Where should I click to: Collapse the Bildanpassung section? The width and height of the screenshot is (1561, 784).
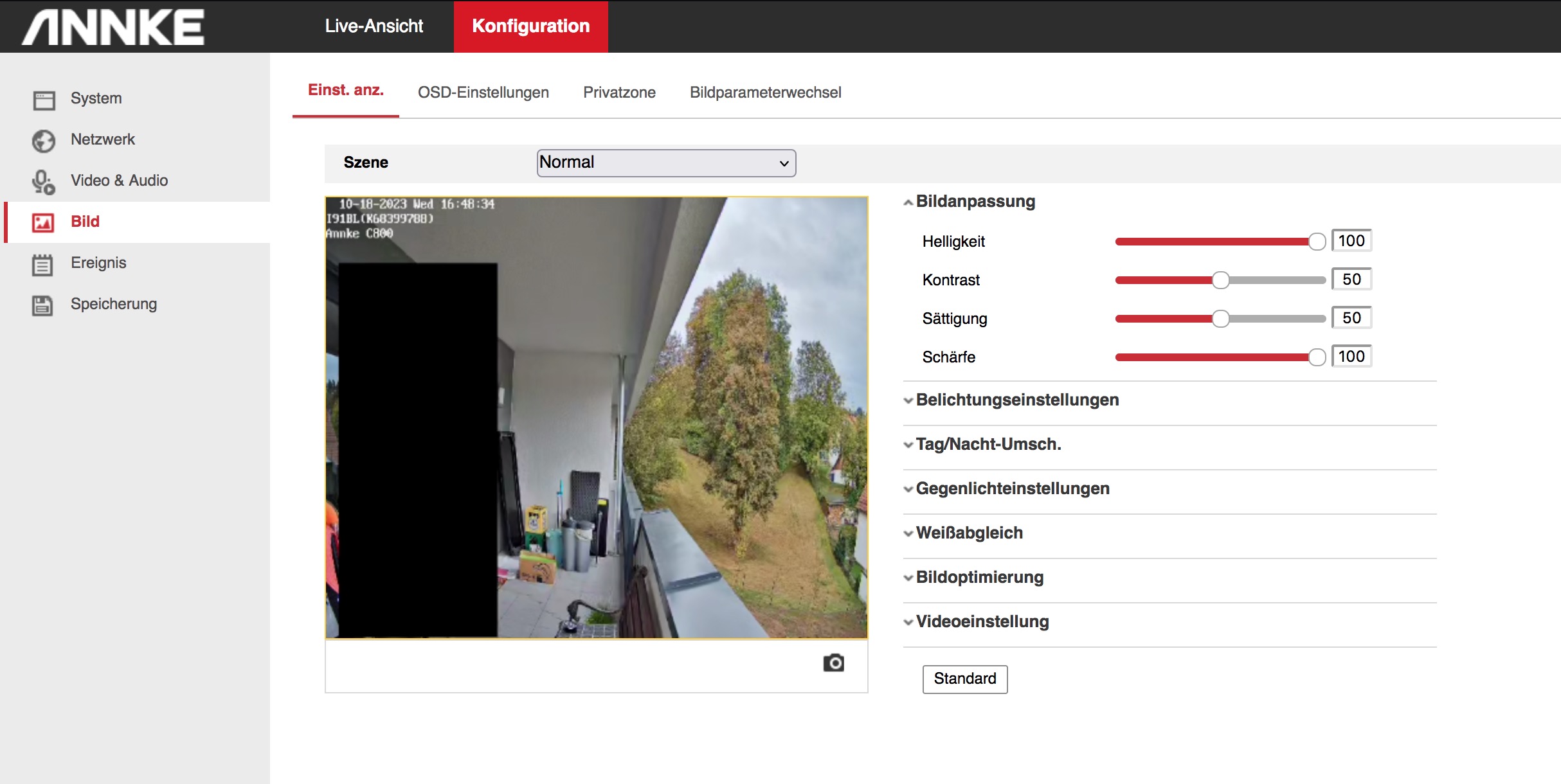point(975,202)
